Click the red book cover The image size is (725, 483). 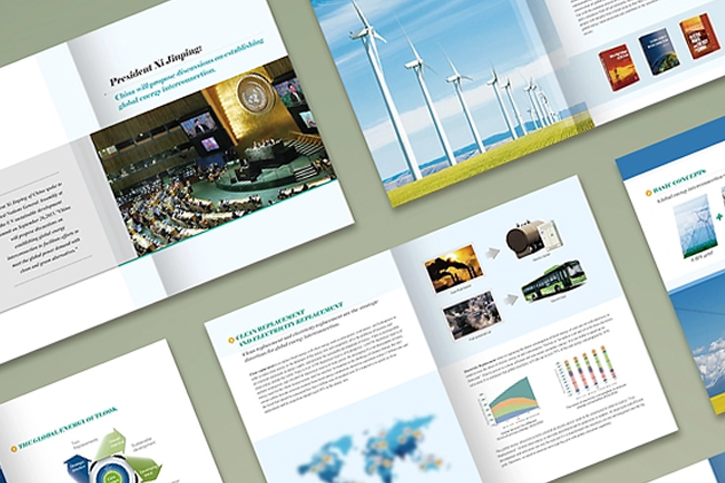point(619,67)
